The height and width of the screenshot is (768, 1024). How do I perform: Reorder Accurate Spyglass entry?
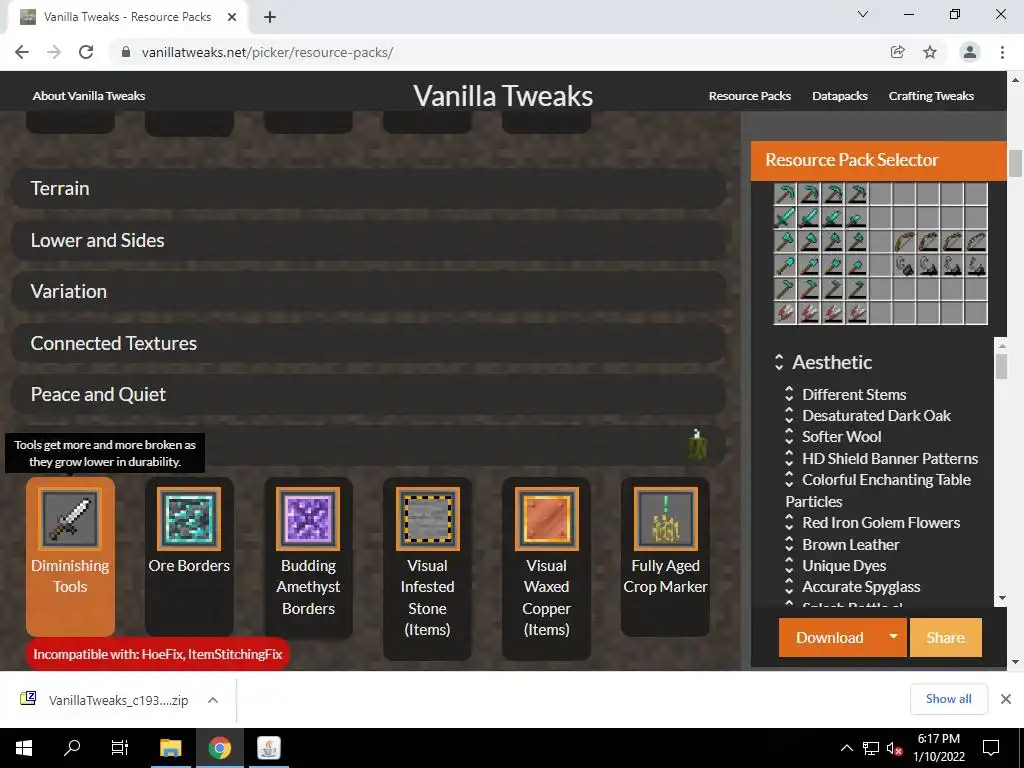tap(789, 586)
